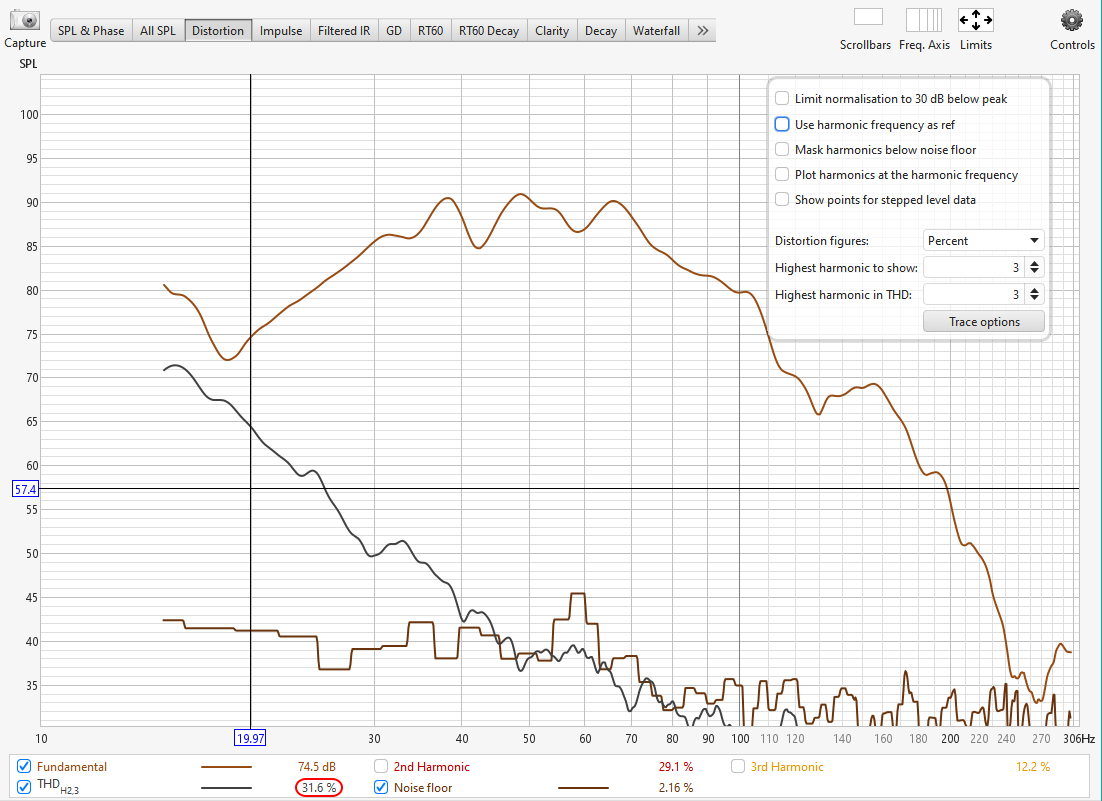Click the SPL axis label
The height and width of the screenshot is (801, 1102).
coord(28,63)
